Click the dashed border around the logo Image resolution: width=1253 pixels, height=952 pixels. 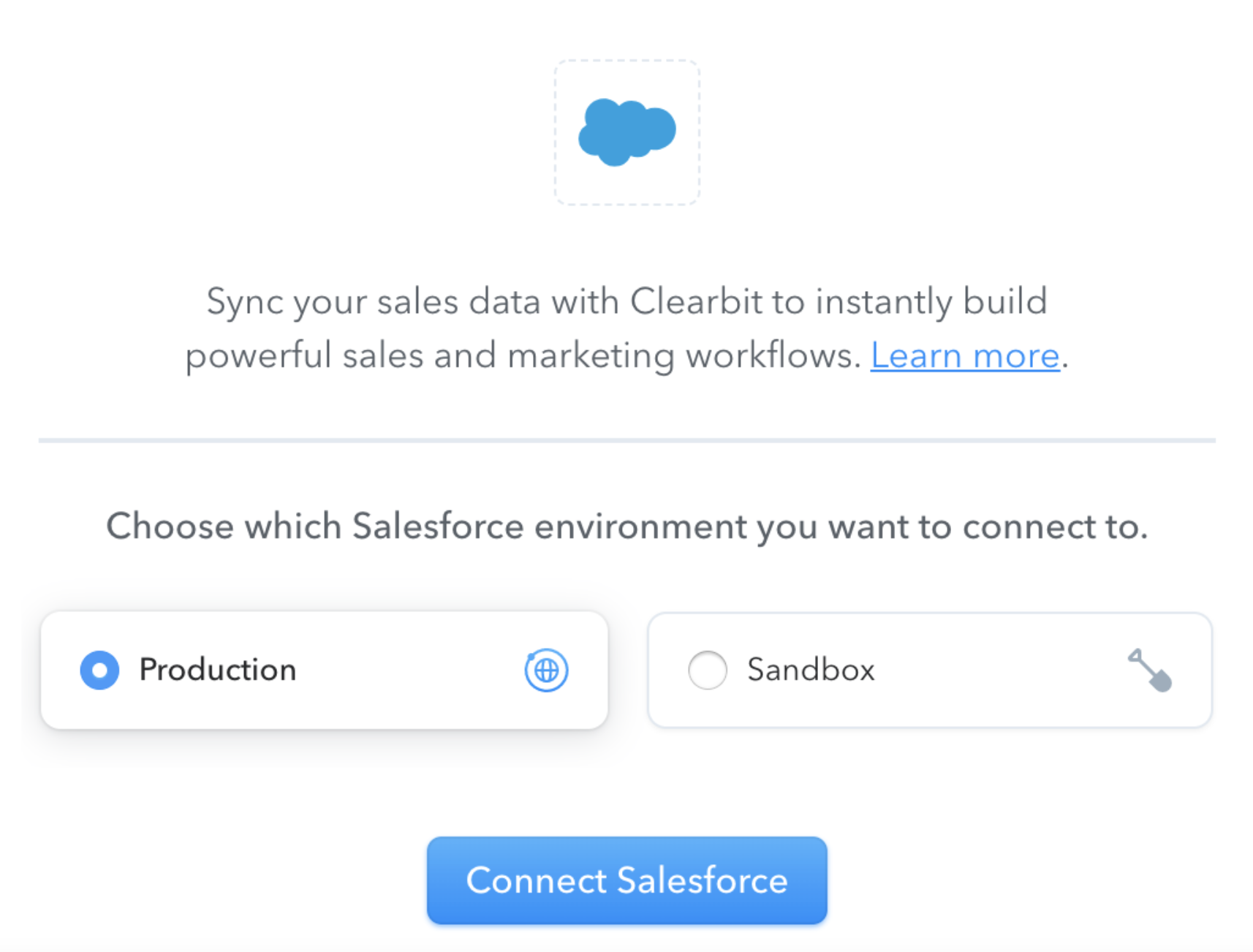click(627, 62)
